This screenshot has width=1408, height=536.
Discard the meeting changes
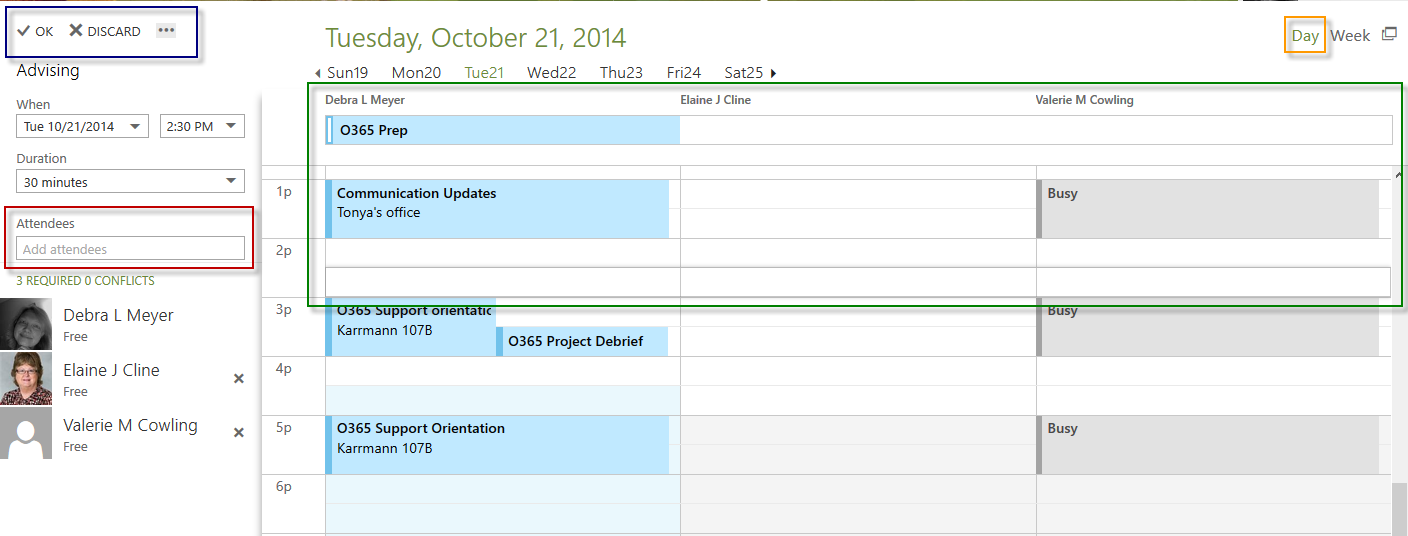tap(104, 31)
